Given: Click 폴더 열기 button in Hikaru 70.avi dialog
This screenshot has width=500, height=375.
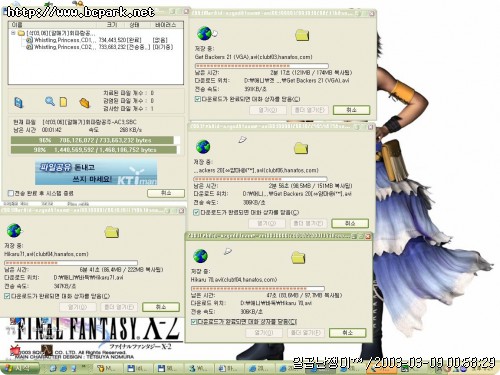Looking at the screenshot, I should 306,333.
